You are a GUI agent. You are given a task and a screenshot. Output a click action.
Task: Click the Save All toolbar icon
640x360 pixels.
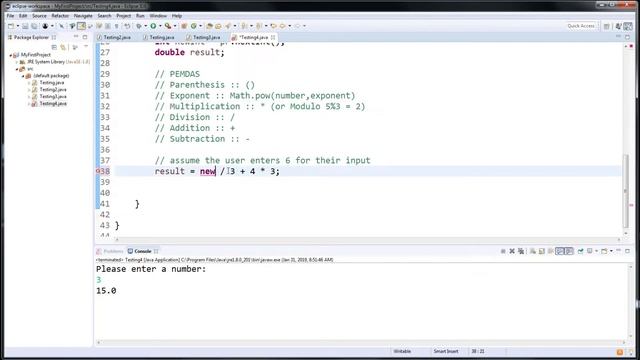pos(34,26)
